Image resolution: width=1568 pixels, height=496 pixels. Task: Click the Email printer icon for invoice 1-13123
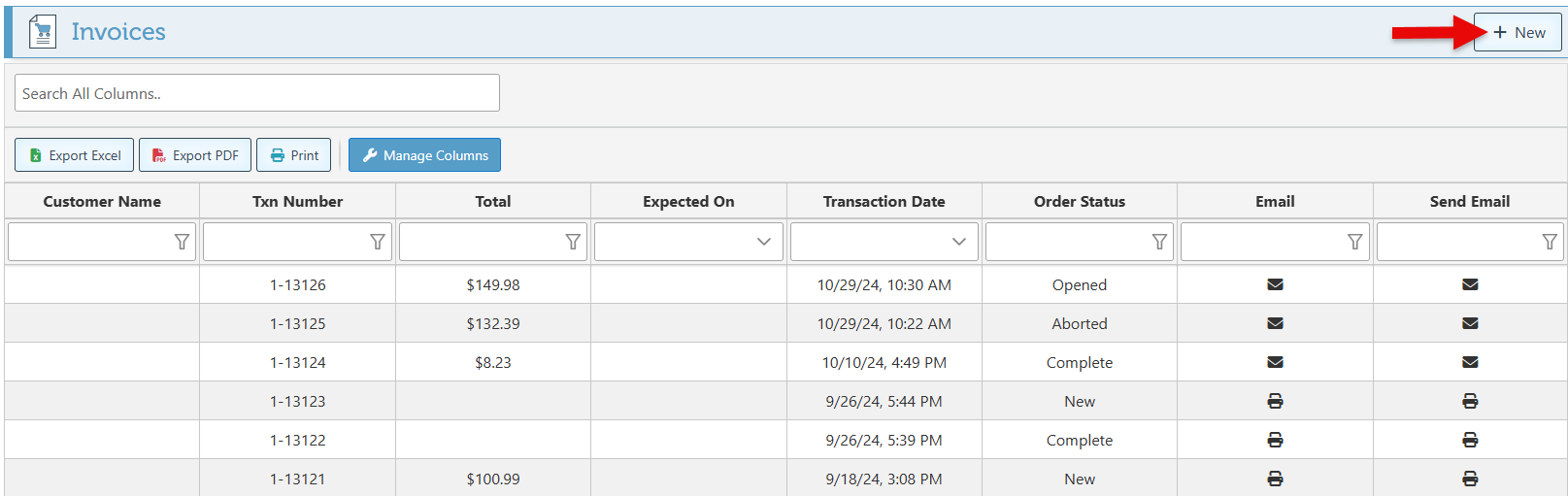(x=1275, y=401)
